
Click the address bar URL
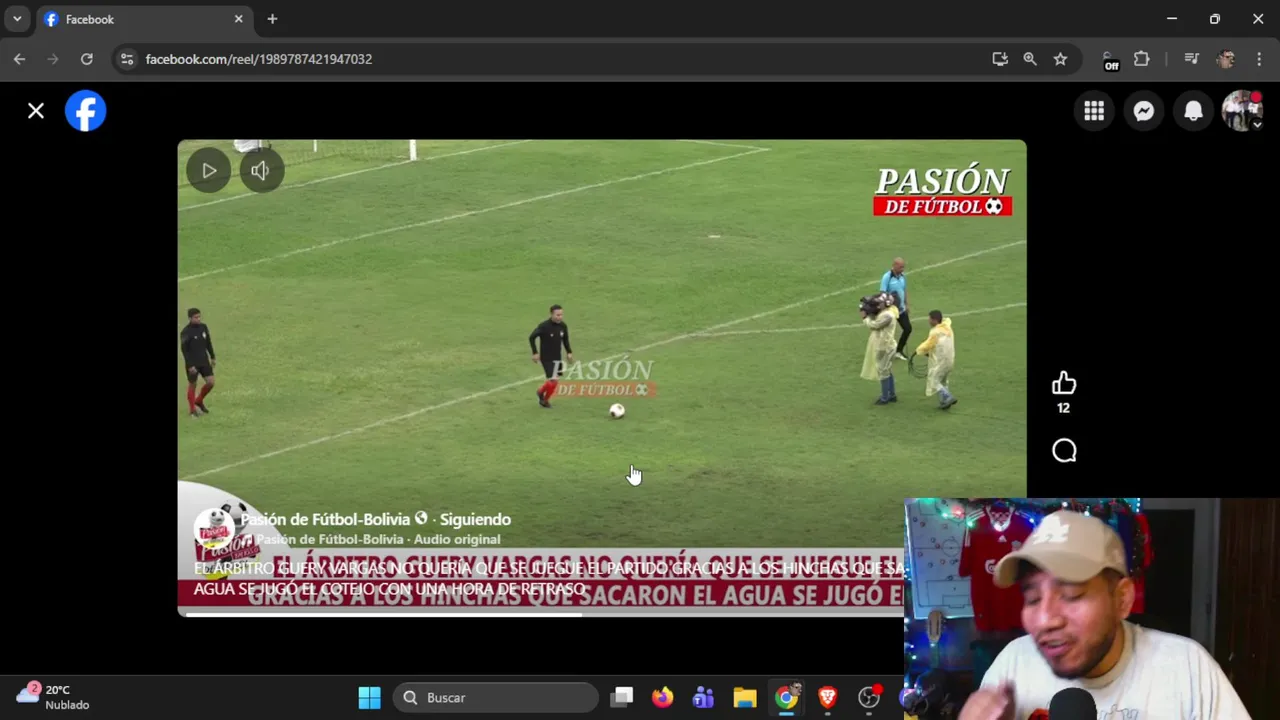pos(259,59)
